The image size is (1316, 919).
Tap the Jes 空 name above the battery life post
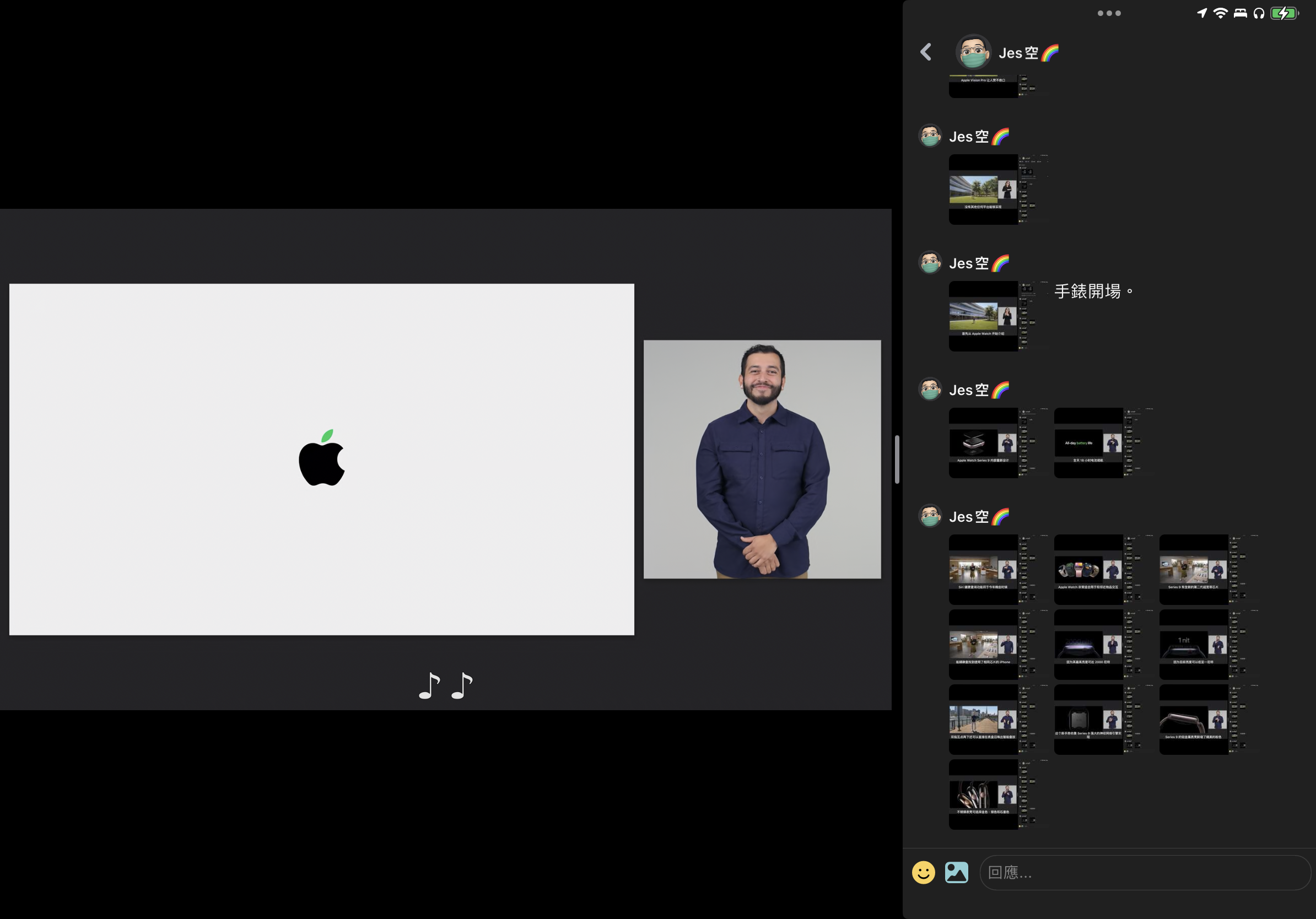979,390
